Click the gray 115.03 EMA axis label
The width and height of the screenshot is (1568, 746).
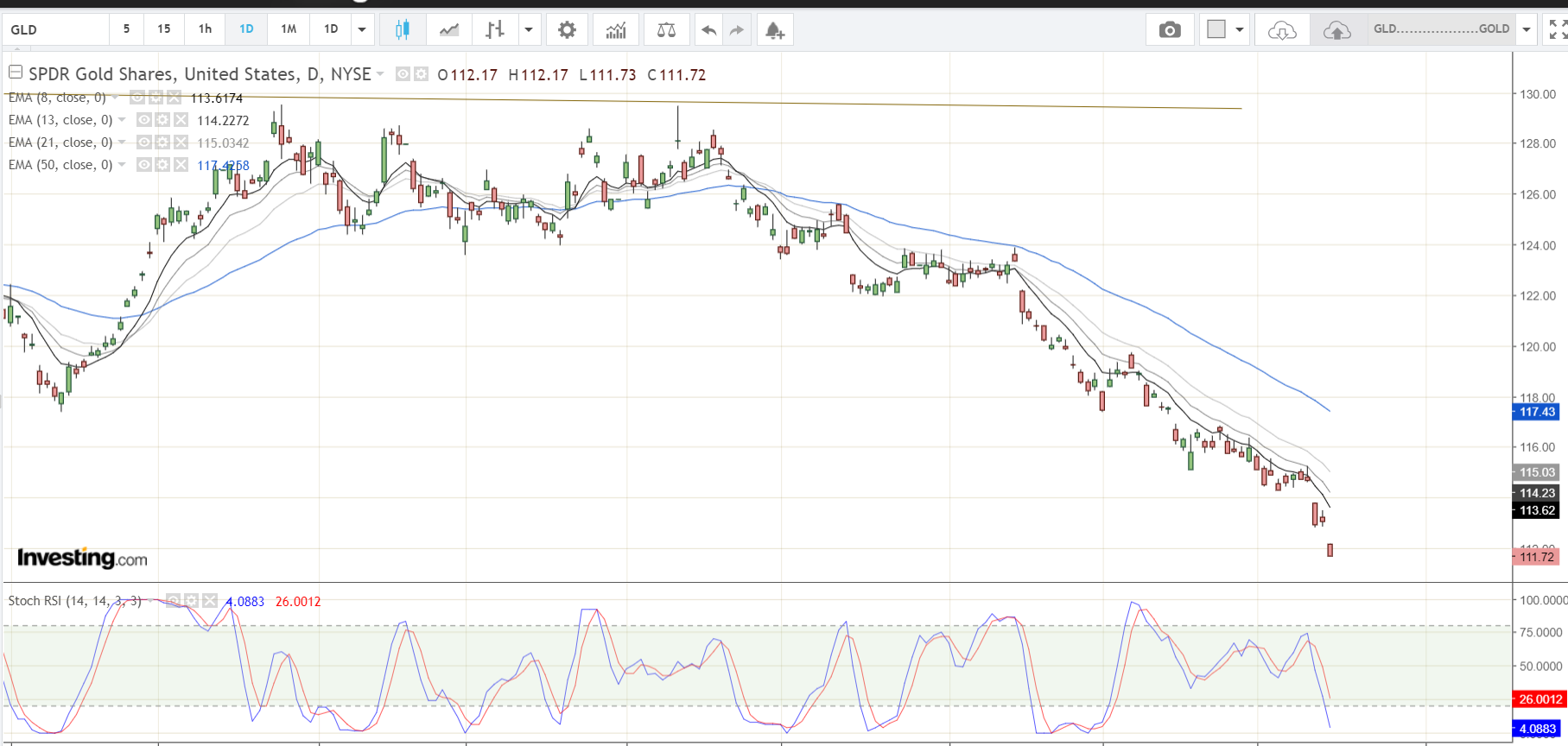click(1537, 472)
